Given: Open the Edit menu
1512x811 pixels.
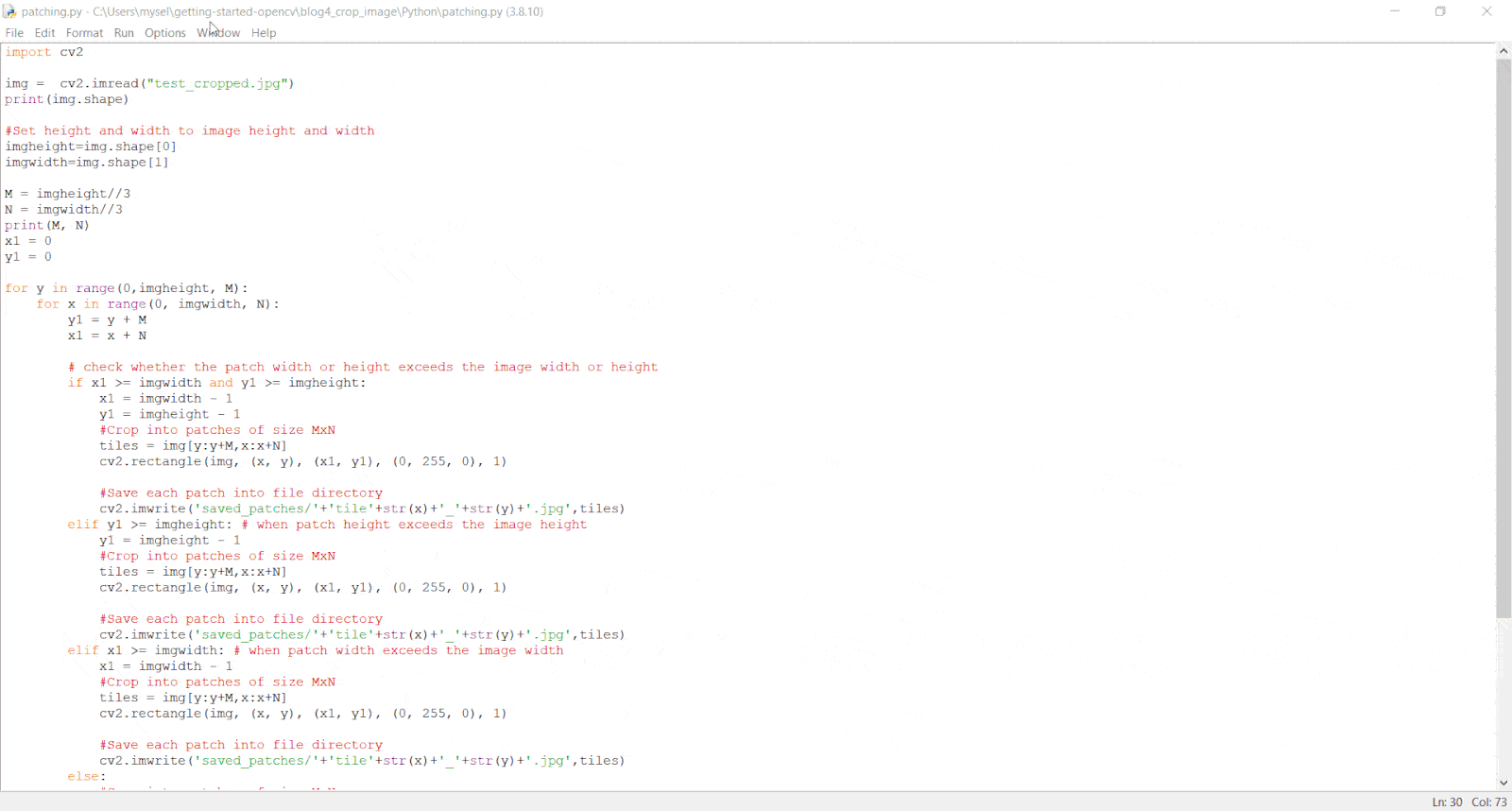Looking at the screenshot, I should pos(44,33).
